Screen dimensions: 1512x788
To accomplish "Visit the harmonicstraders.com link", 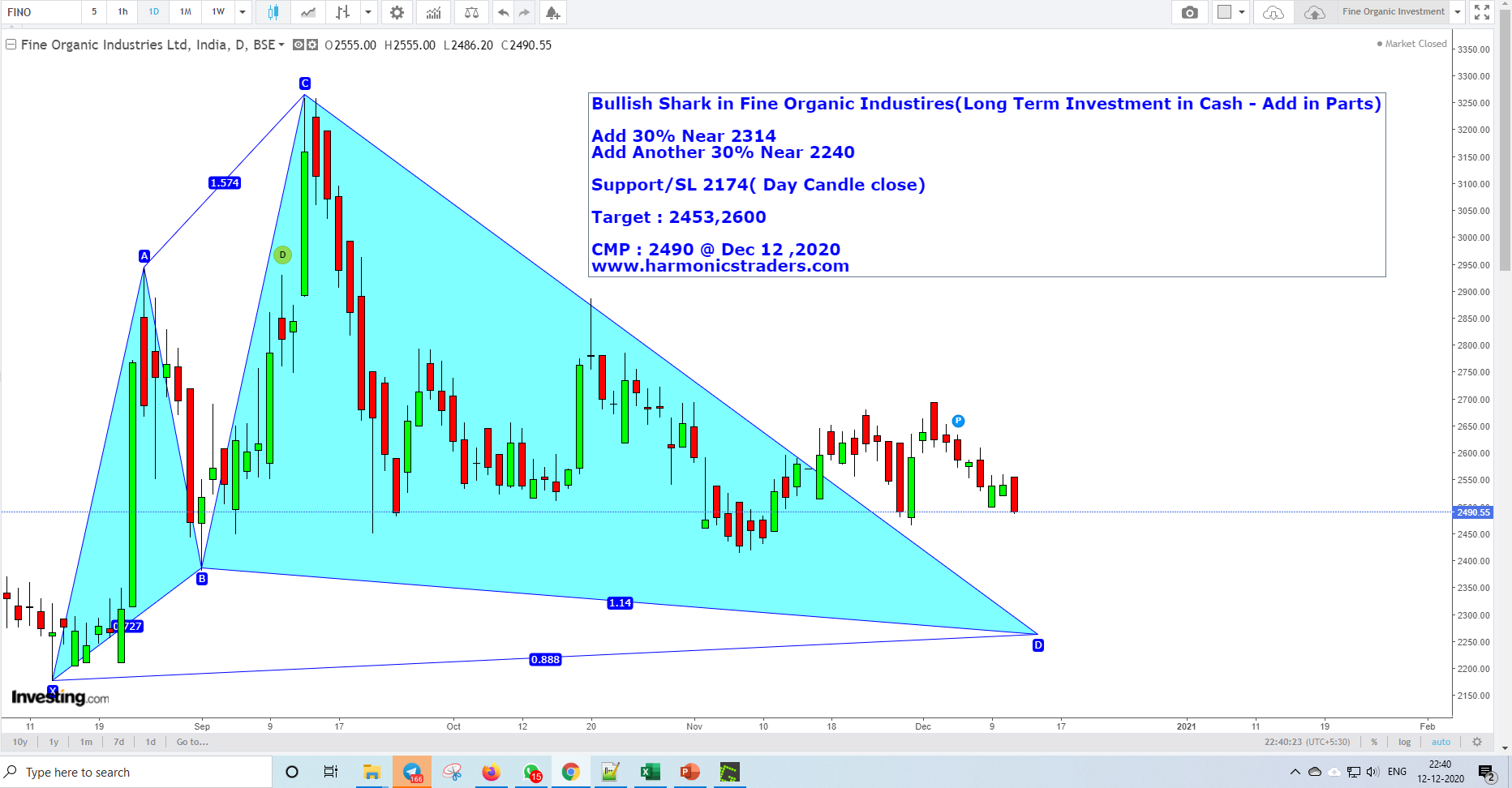I will pos(720,266).
